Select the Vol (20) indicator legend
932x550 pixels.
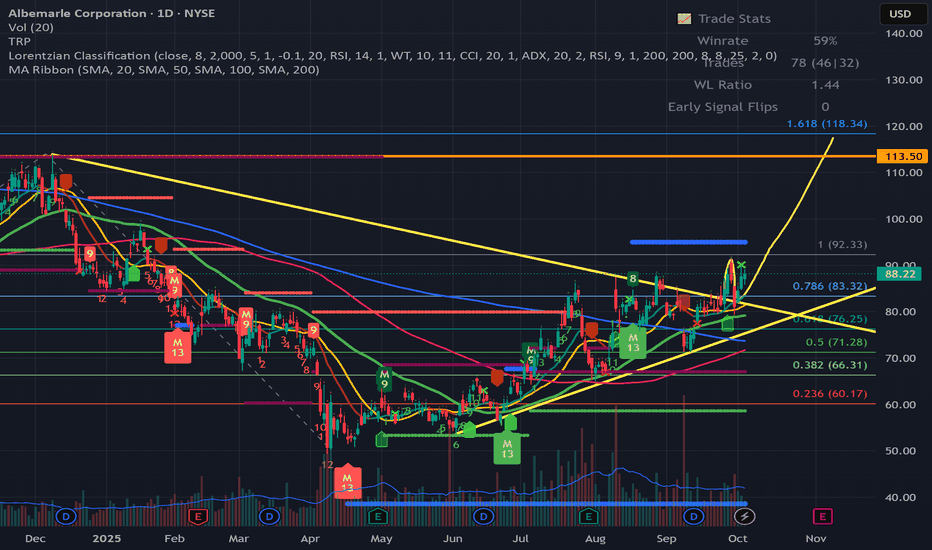[31, 27]
